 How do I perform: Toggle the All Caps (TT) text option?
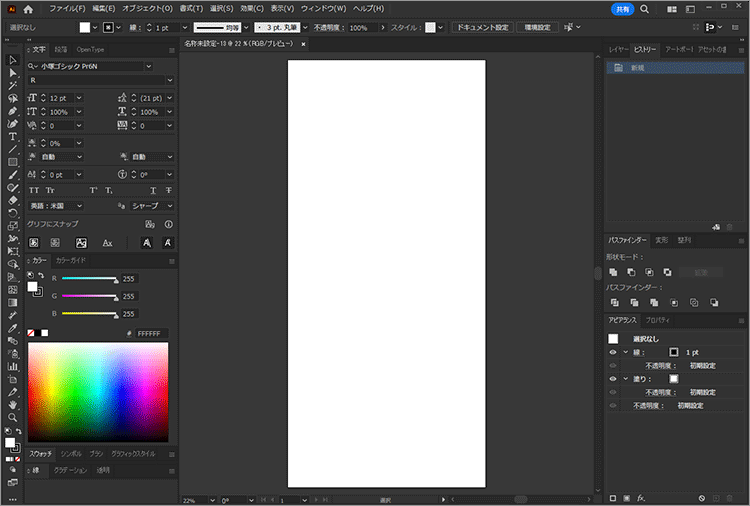[34, 190]
